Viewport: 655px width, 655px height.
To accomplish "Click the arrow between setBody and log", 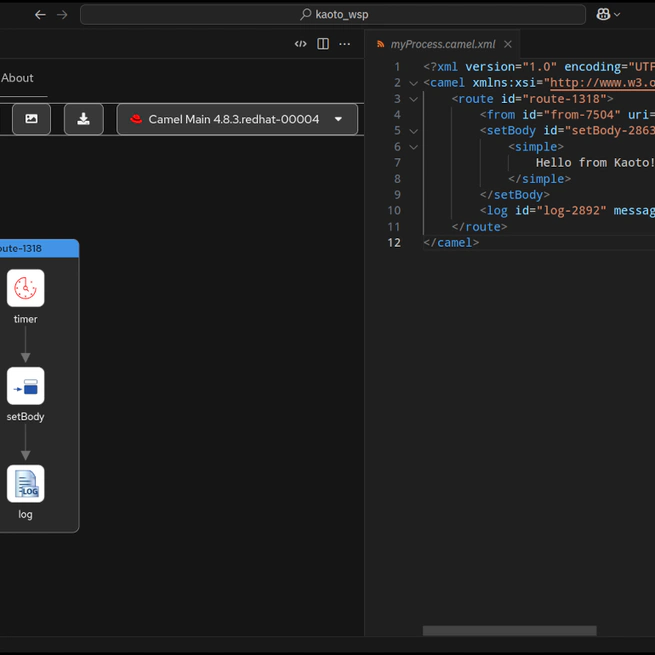I will click(x=25, y=442).
